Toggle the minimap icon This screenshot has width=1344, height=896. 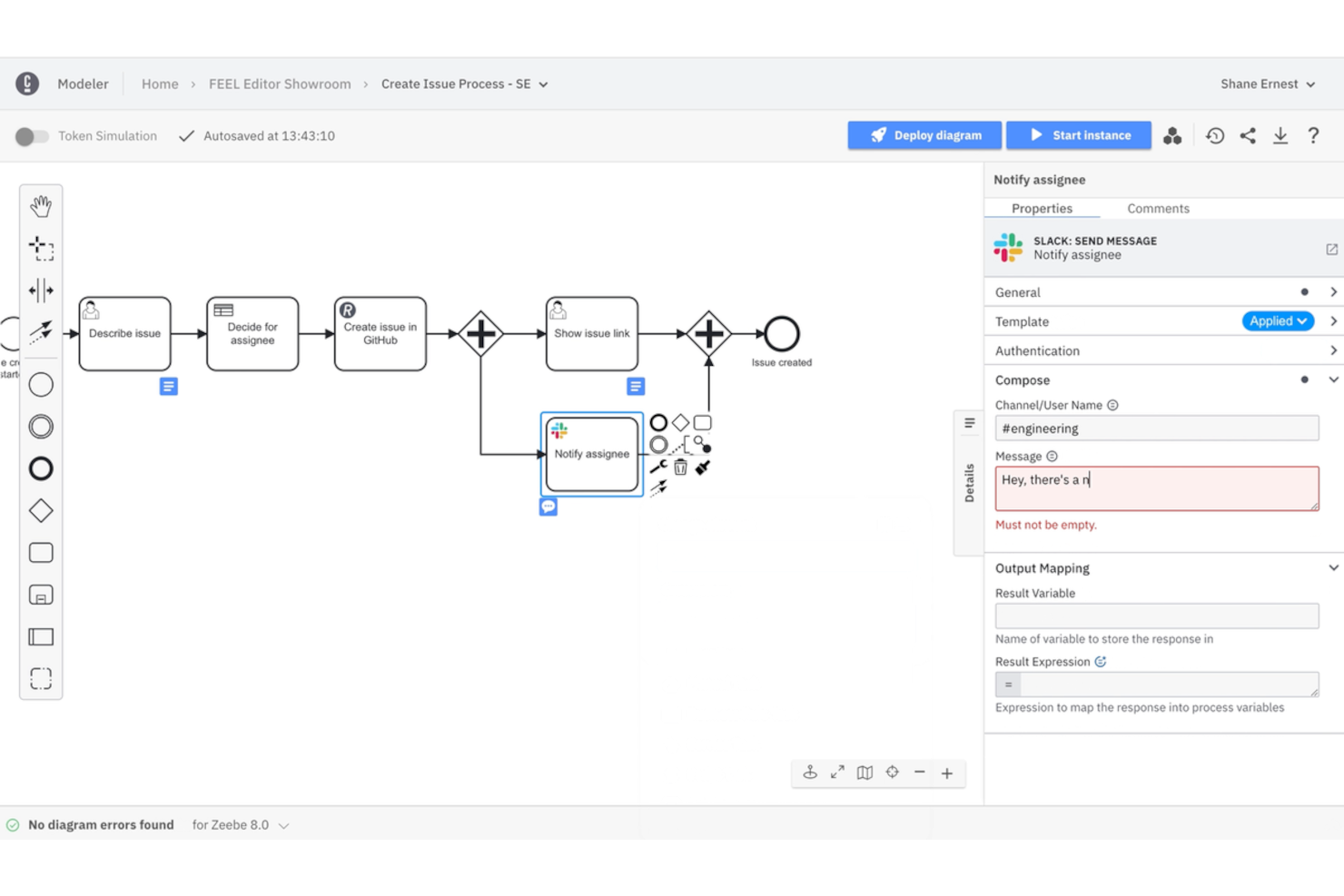tap(865, 773)
